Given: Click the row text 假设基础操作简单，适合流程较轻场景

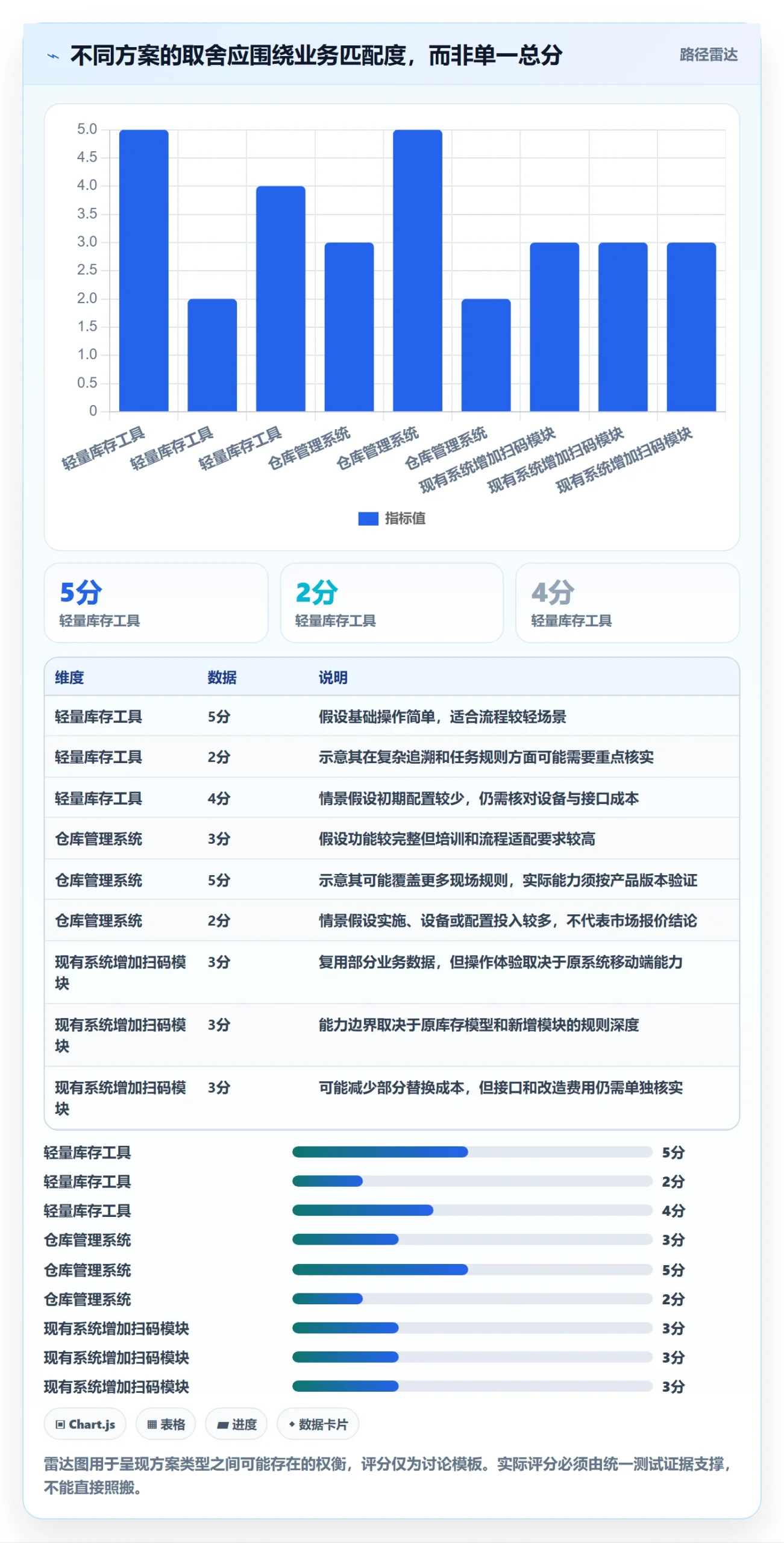Looking at the screenshot, I should coord(442,717).
